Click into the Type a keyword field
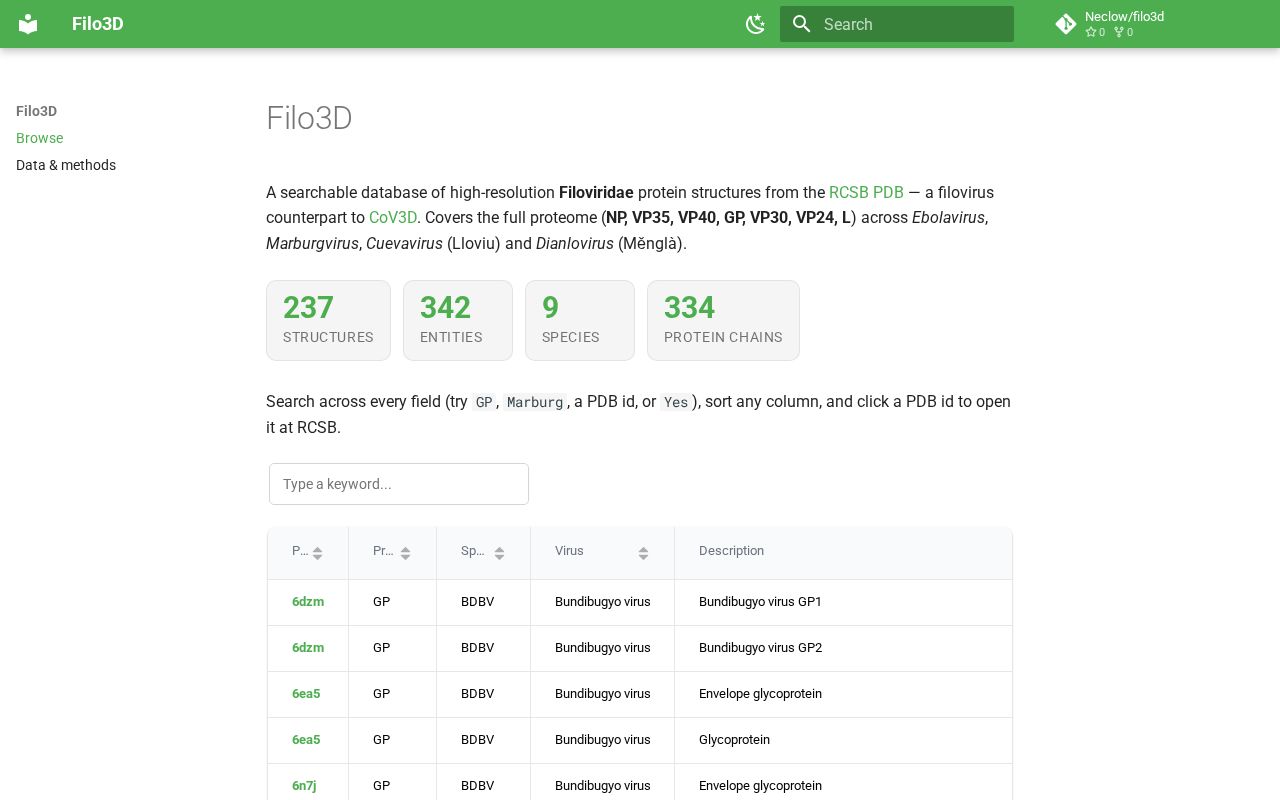Image resolution: width=1280 pixels, height=800 pixels. coord(399,484)
